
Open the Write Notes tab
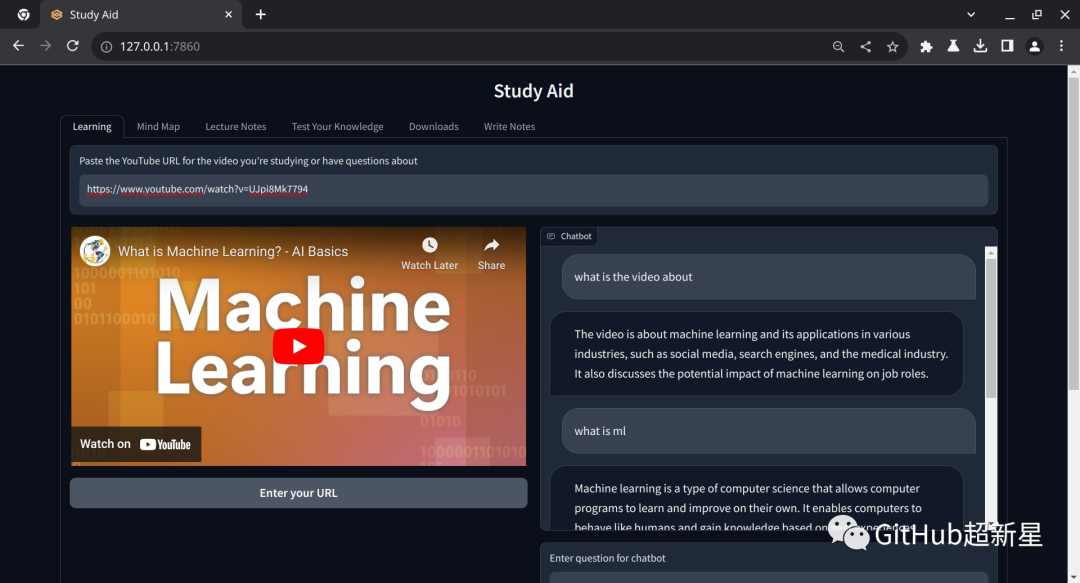(x=510, y=127)
